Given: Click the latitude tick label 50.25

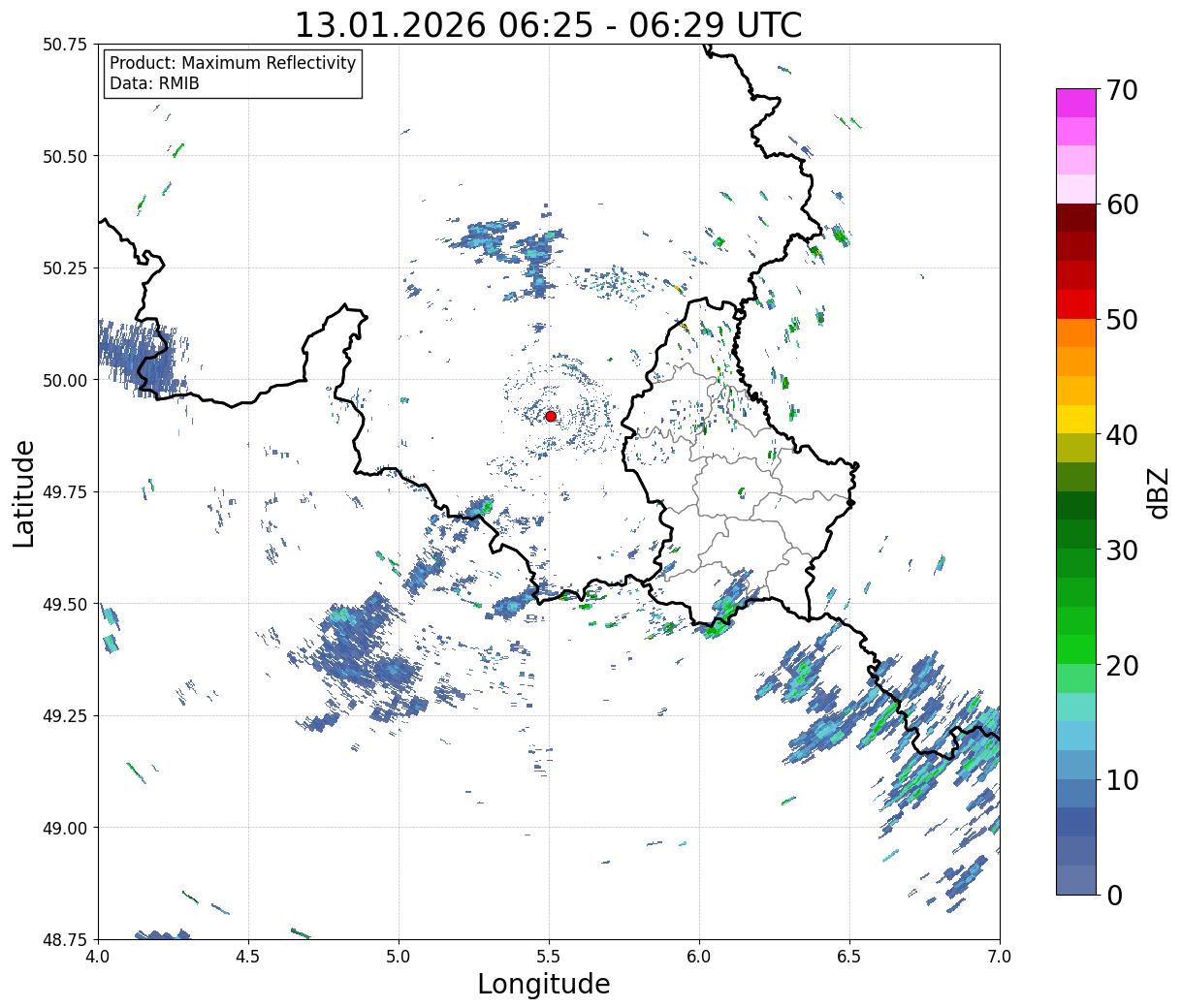Looking at the screenshot, I should [x=65, y=268].
